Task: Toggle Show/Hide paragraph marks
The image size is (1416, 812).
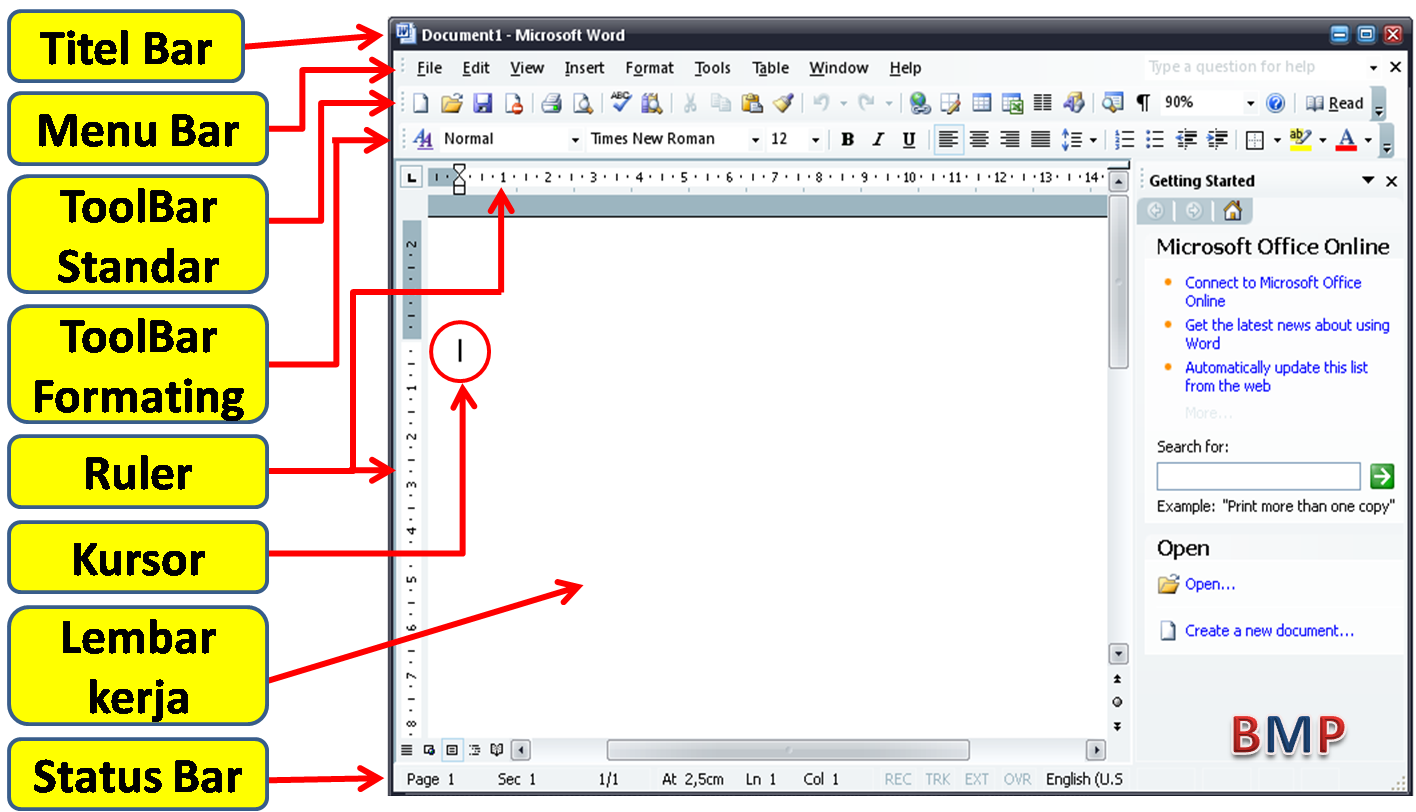Action: 1143,103
